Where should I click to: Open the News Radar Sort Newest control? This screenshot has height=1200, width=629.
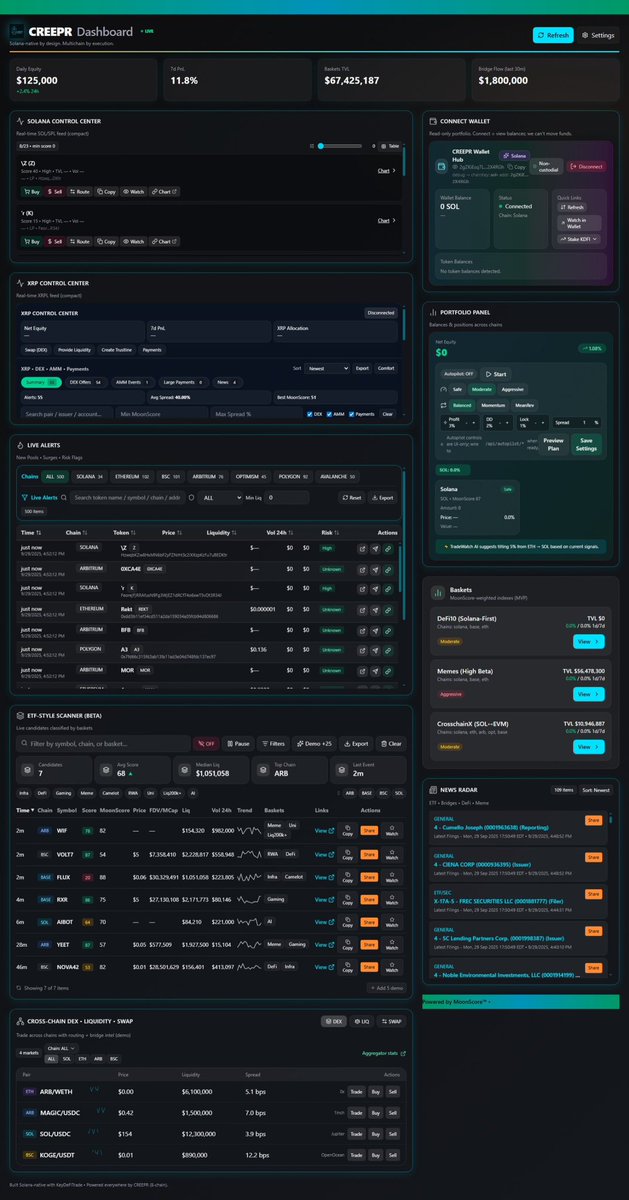594,789
